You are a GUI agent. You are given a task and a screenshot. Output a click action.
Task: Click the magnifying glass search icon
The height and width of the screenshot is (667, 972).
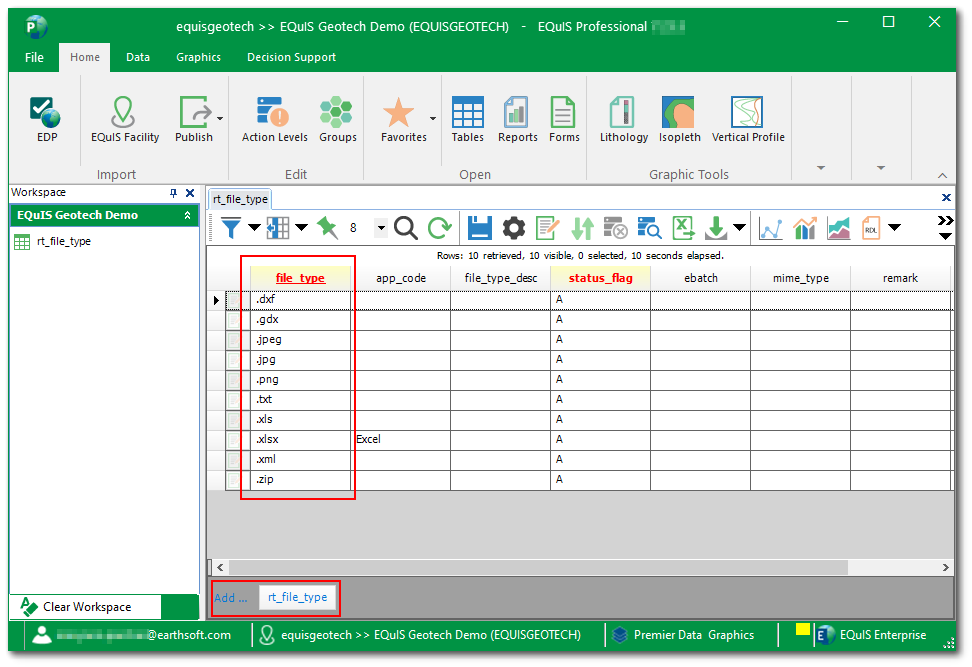pos(406,228)
